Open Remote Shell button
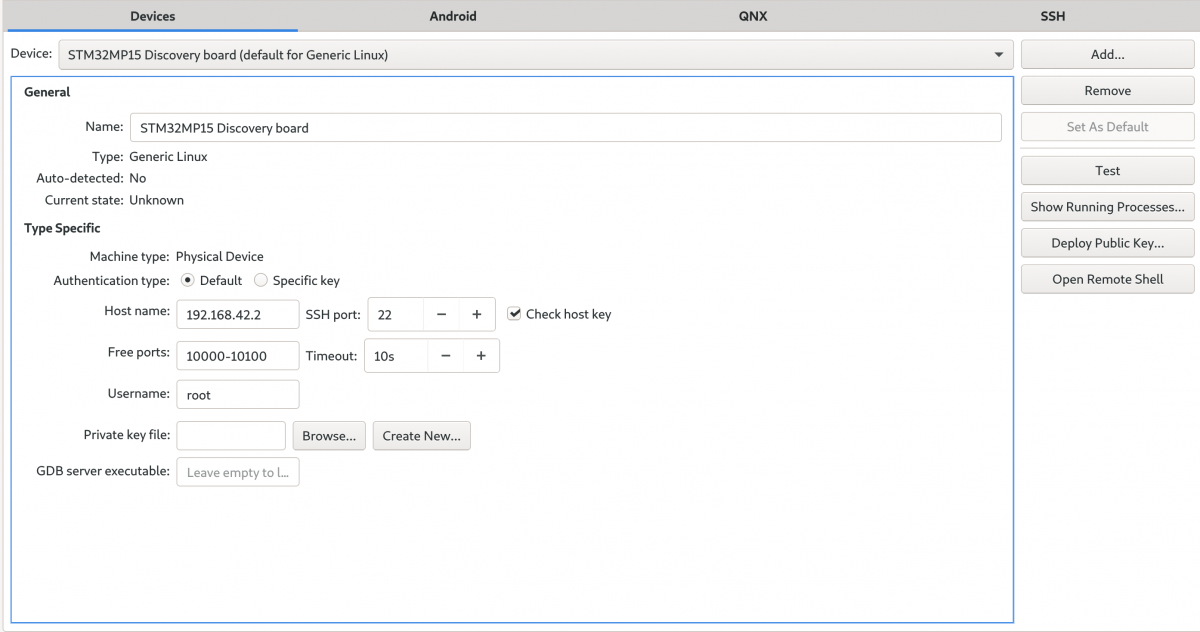The image size is (1200, 632). tap(1108, 279)
